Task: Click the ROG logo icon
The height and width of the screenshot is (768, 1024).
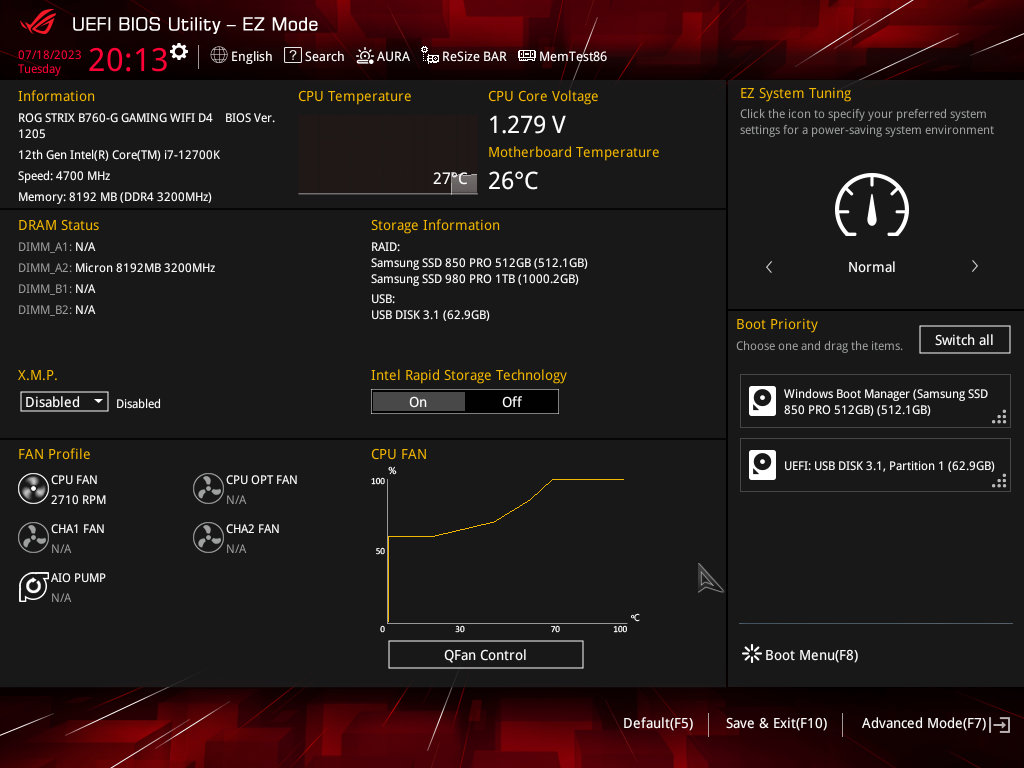Action: 39,23
